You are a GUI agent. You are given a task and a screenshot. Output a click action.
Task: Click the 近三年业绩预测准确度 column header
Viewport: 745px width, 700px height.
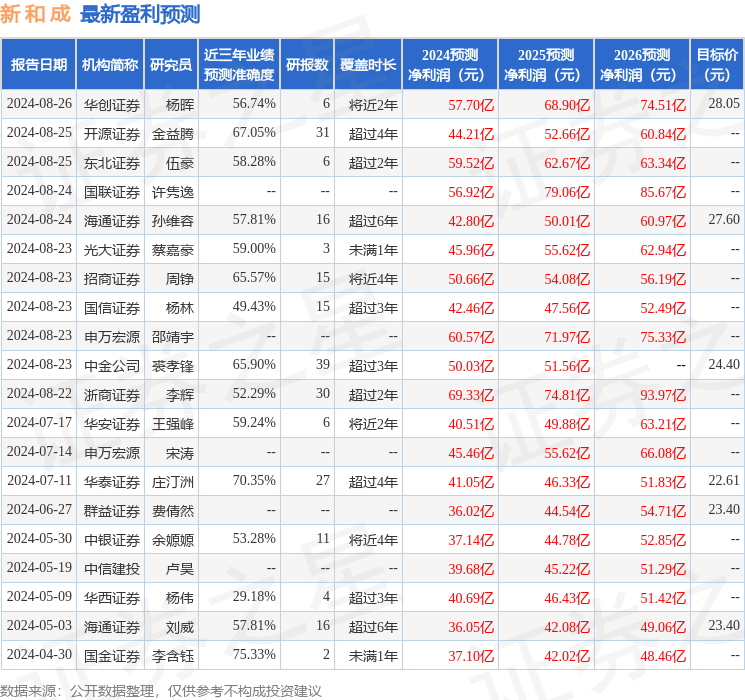pos(239,65)
